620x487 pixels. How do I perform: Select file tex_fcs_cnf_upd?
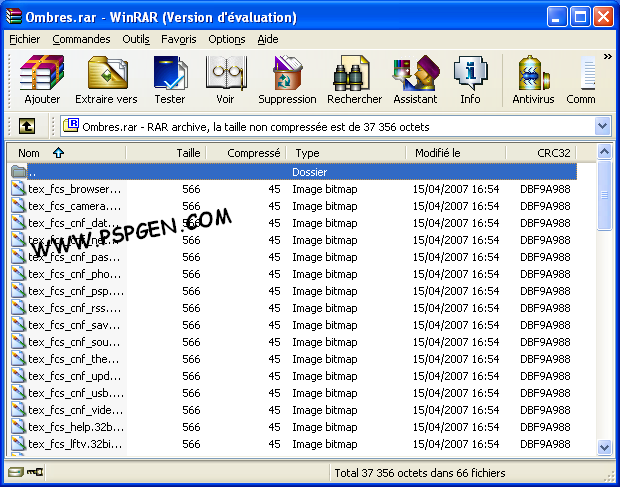tap(293, 376)
